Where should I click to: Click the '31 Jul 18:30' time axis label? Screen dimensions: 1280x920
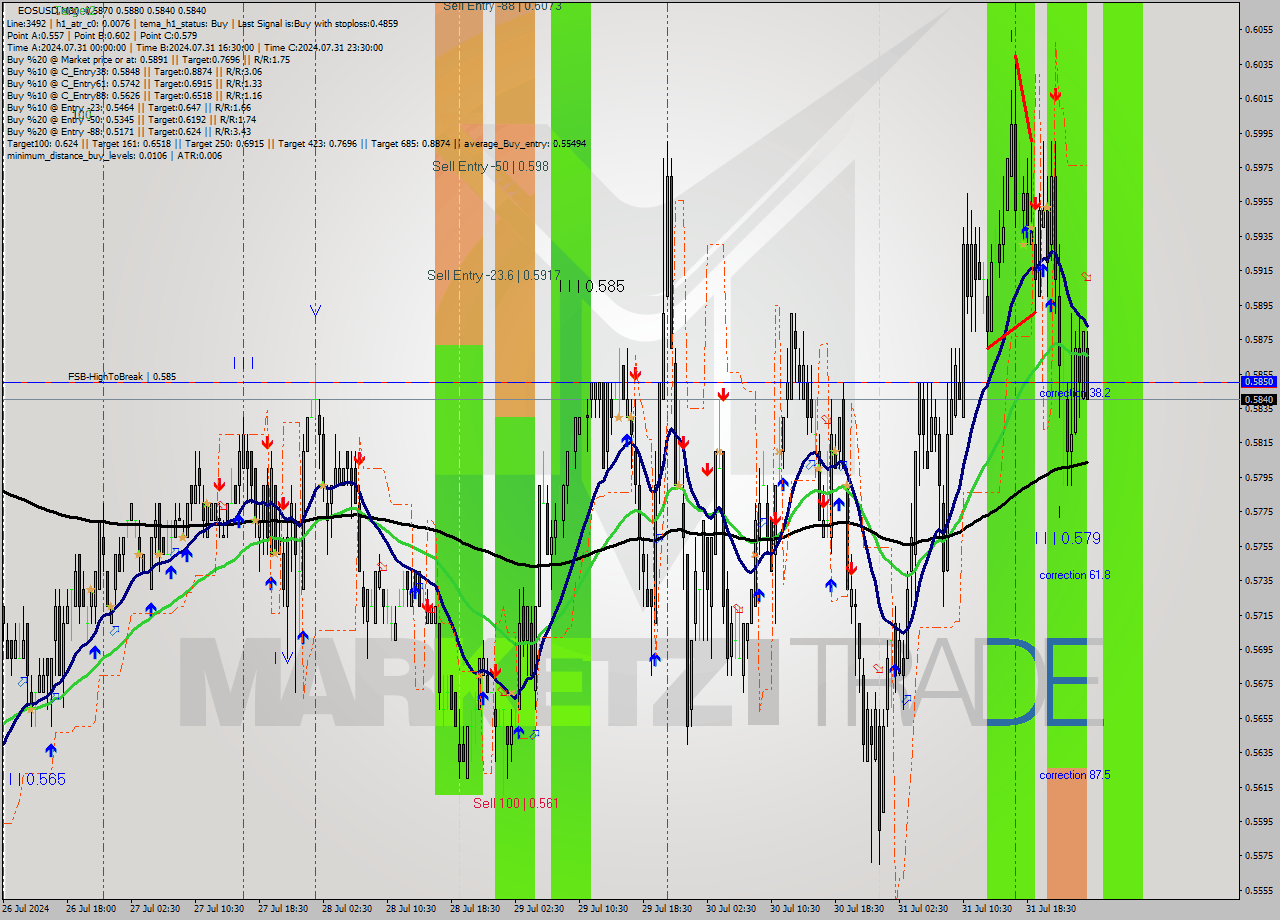tap(1051, 909)
